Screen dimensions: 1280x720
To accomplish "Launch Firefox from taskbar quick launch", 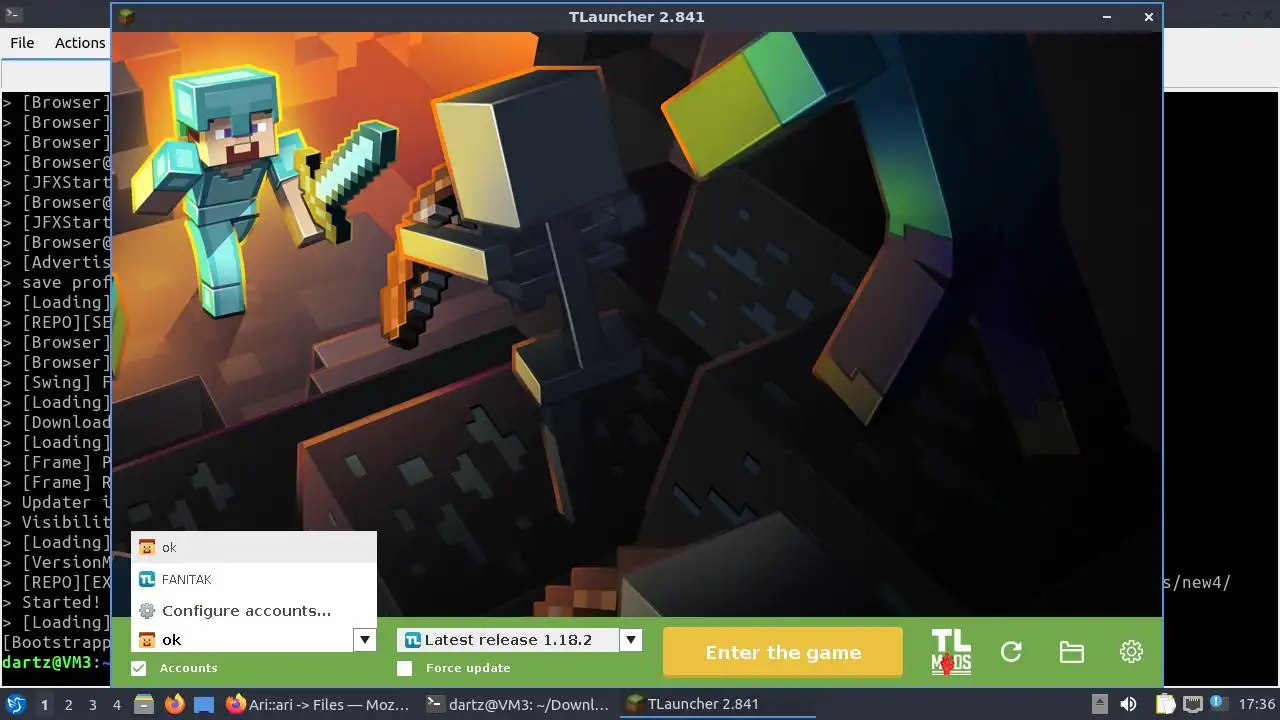I will (175, 704).
